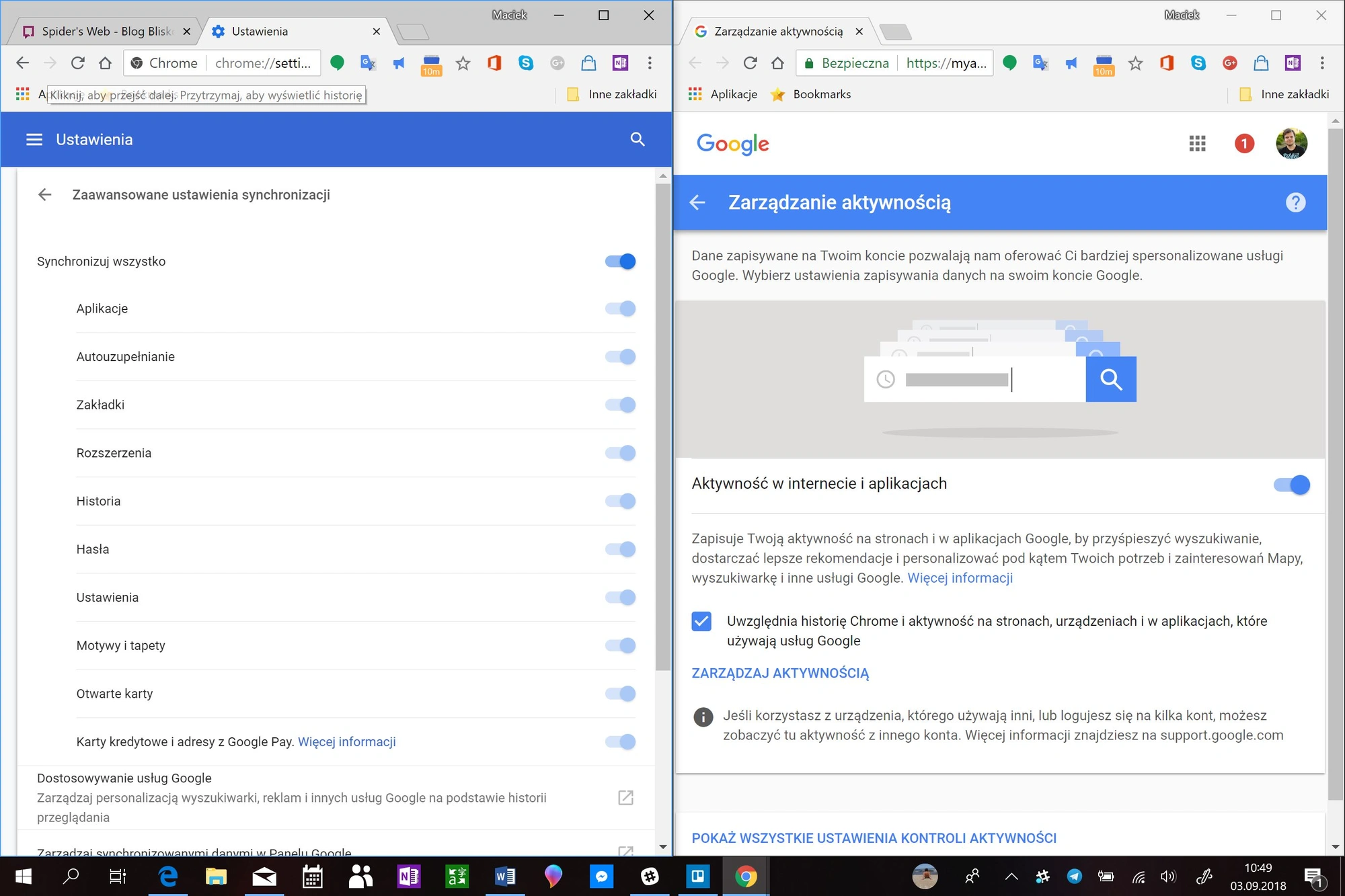Image resolution: width=1345 pixels, height=896 pixels.
Task: Click scrollbar thumb in settings page
Action: [663, 427]
